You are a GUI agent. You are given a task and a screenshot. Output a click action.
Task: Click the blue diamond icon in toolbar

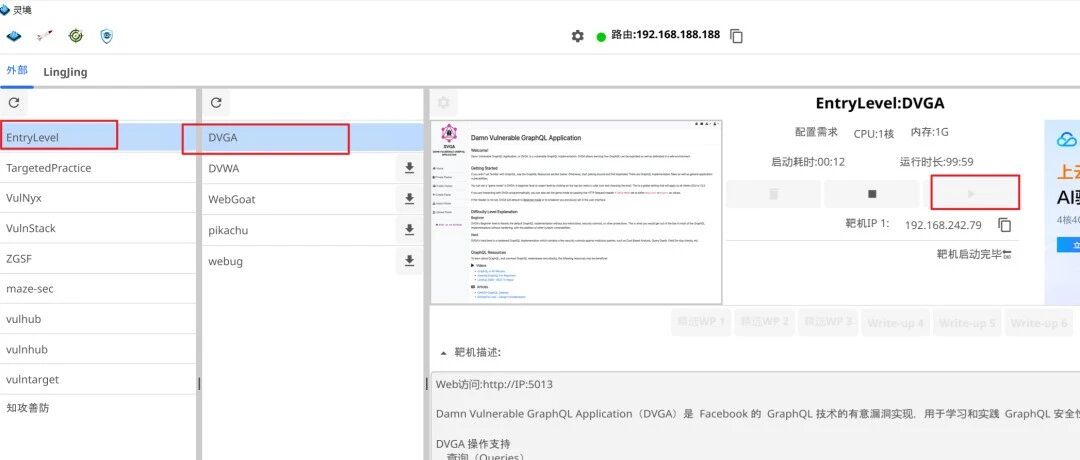tap(13, 36)
